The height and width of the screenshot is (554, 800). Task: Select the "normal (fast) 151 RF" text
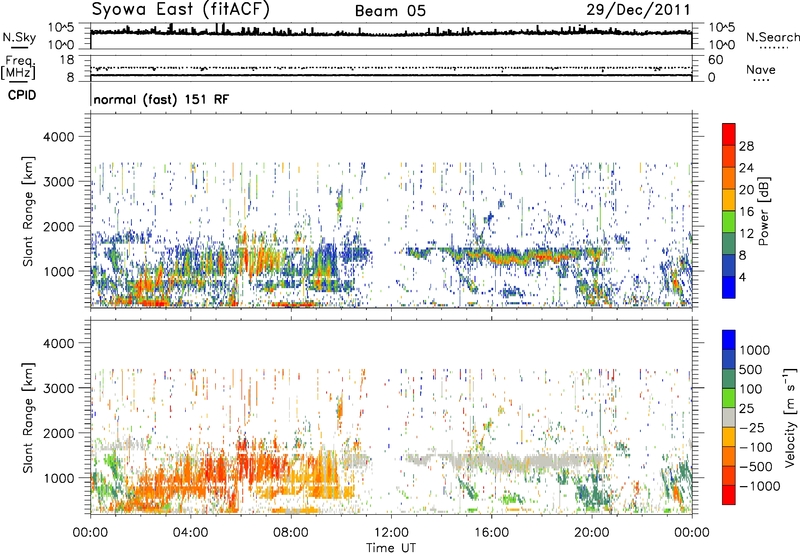point(161,99)
